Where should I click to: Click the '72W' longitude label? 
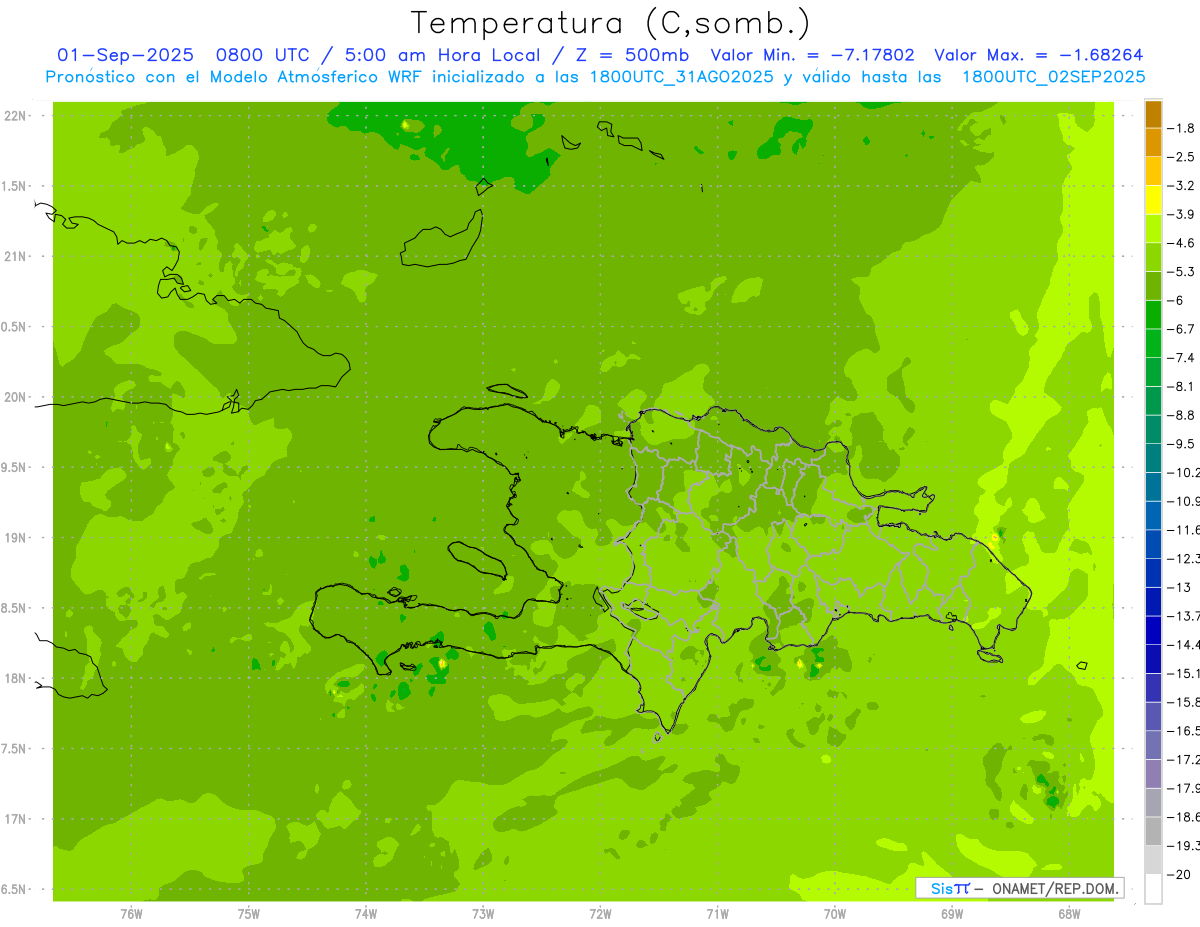point(600,913)
